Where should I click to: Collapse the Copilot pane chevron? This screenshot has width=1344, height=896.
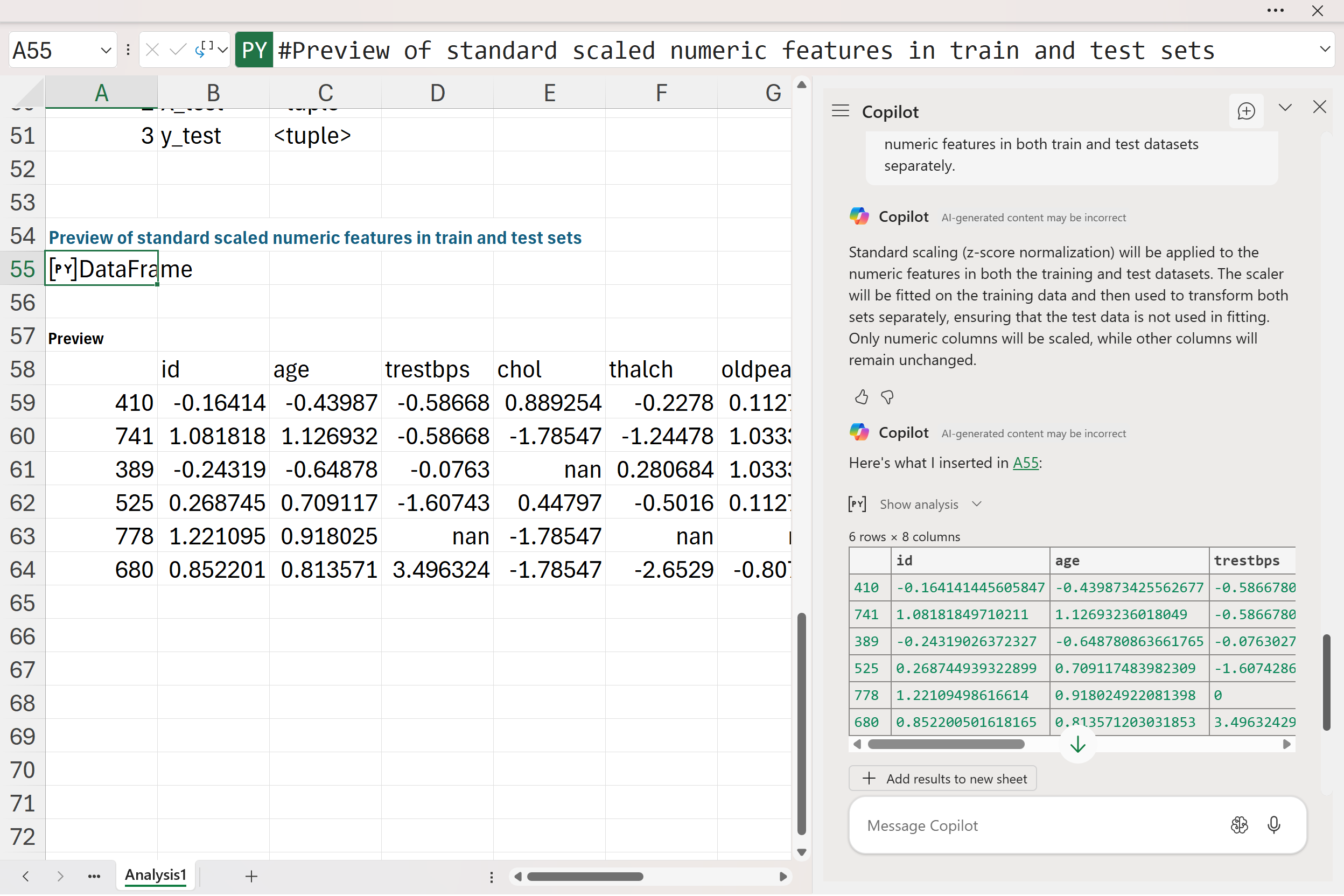coord(1285,108)
